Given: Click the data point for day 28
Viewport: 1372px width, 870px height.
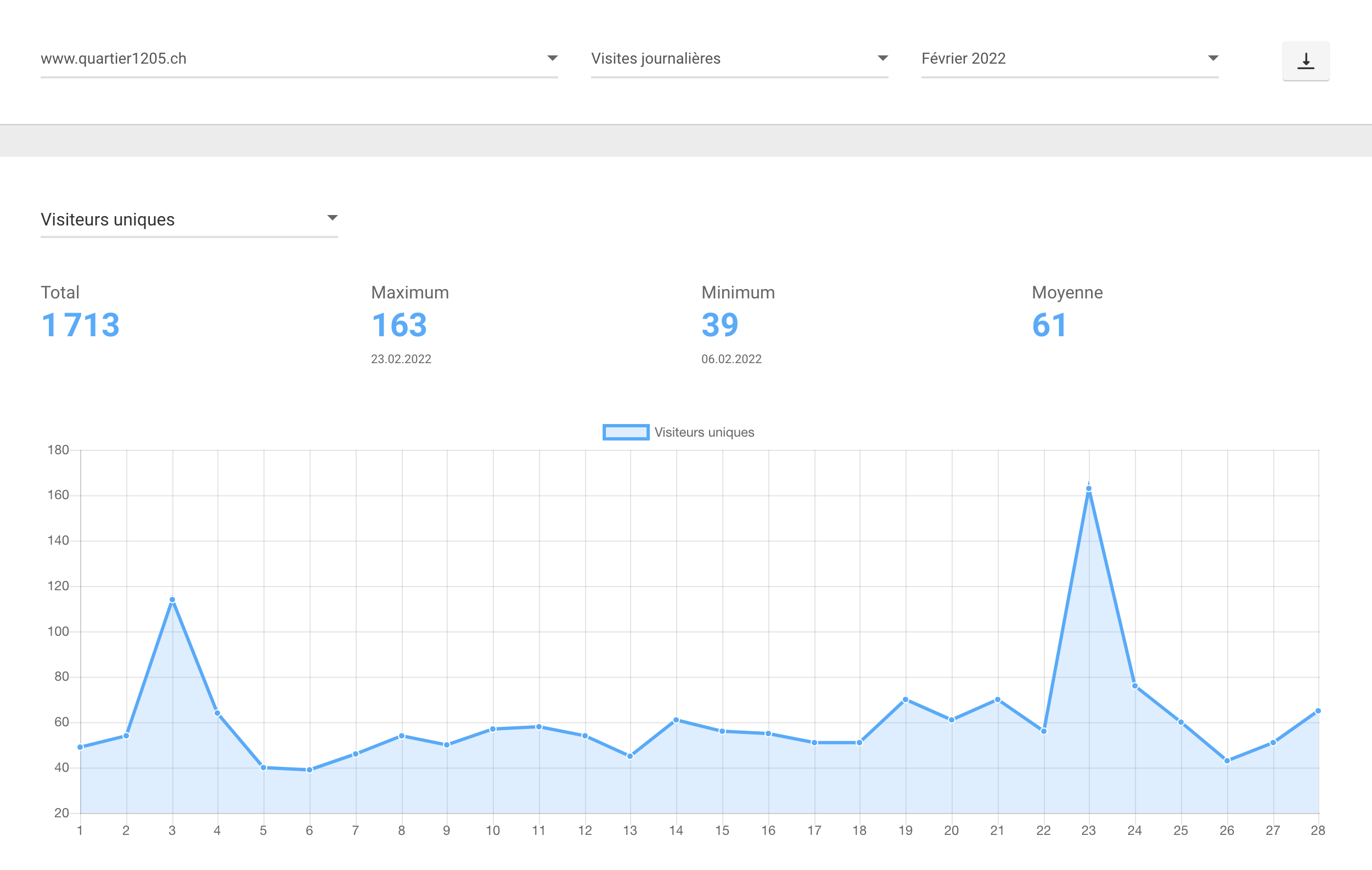Looking at the screenshot, I should (x=1318, y=710).
